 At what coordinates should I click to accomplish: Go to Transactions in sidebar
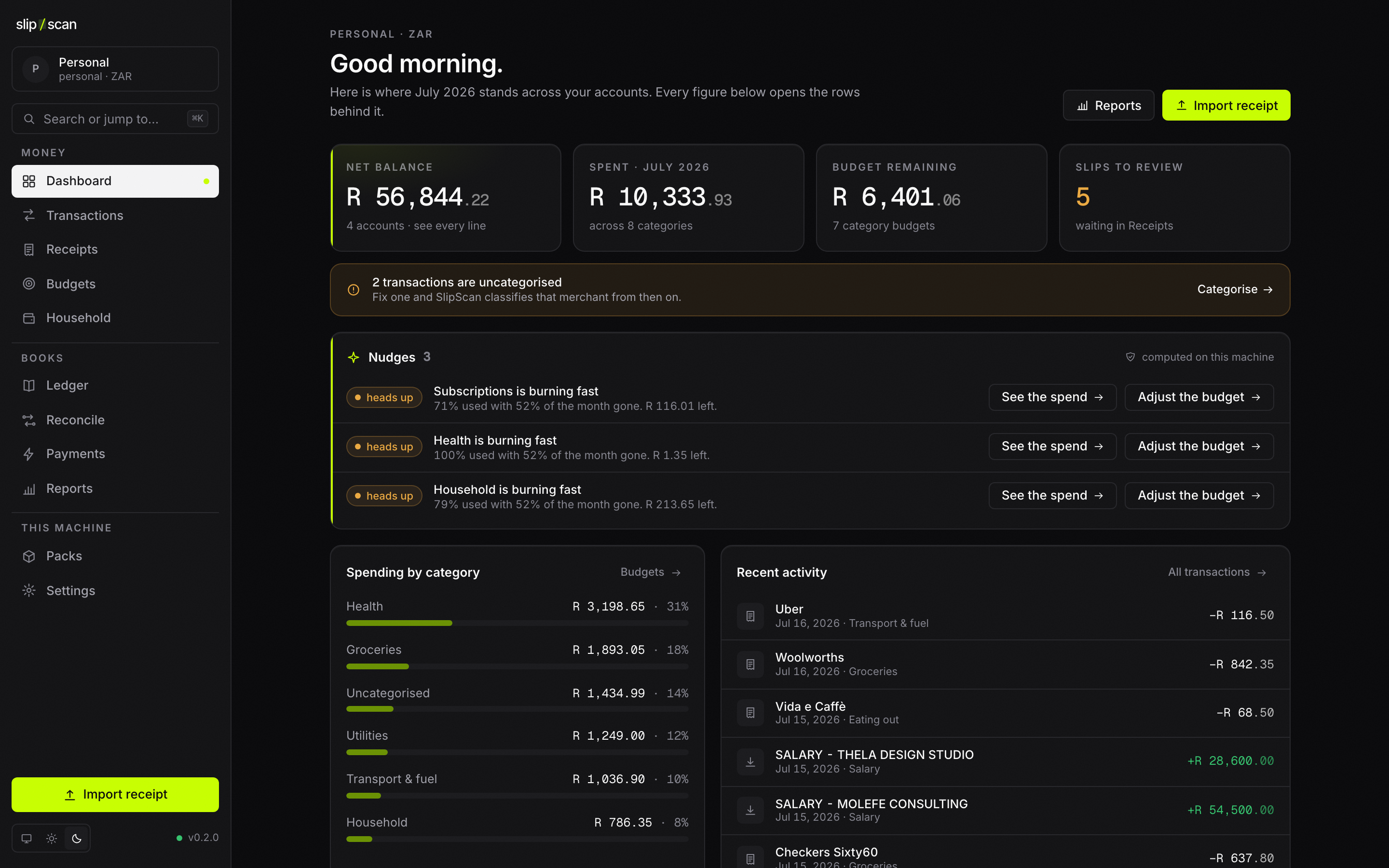point(115,215)
